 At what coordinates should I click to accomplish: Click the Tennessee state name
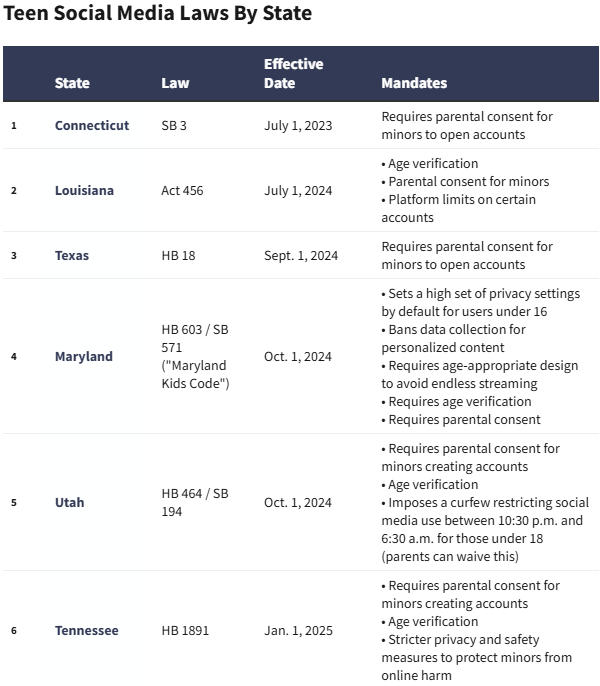coord(86,631)
